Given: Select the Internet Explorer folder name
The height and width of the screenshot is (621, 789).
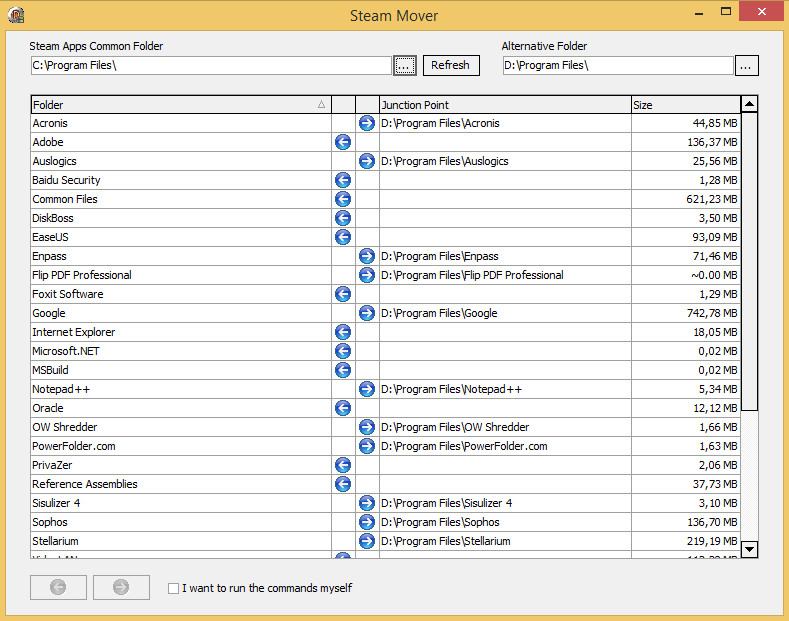Looking at the screenshot, I should 73,332.
